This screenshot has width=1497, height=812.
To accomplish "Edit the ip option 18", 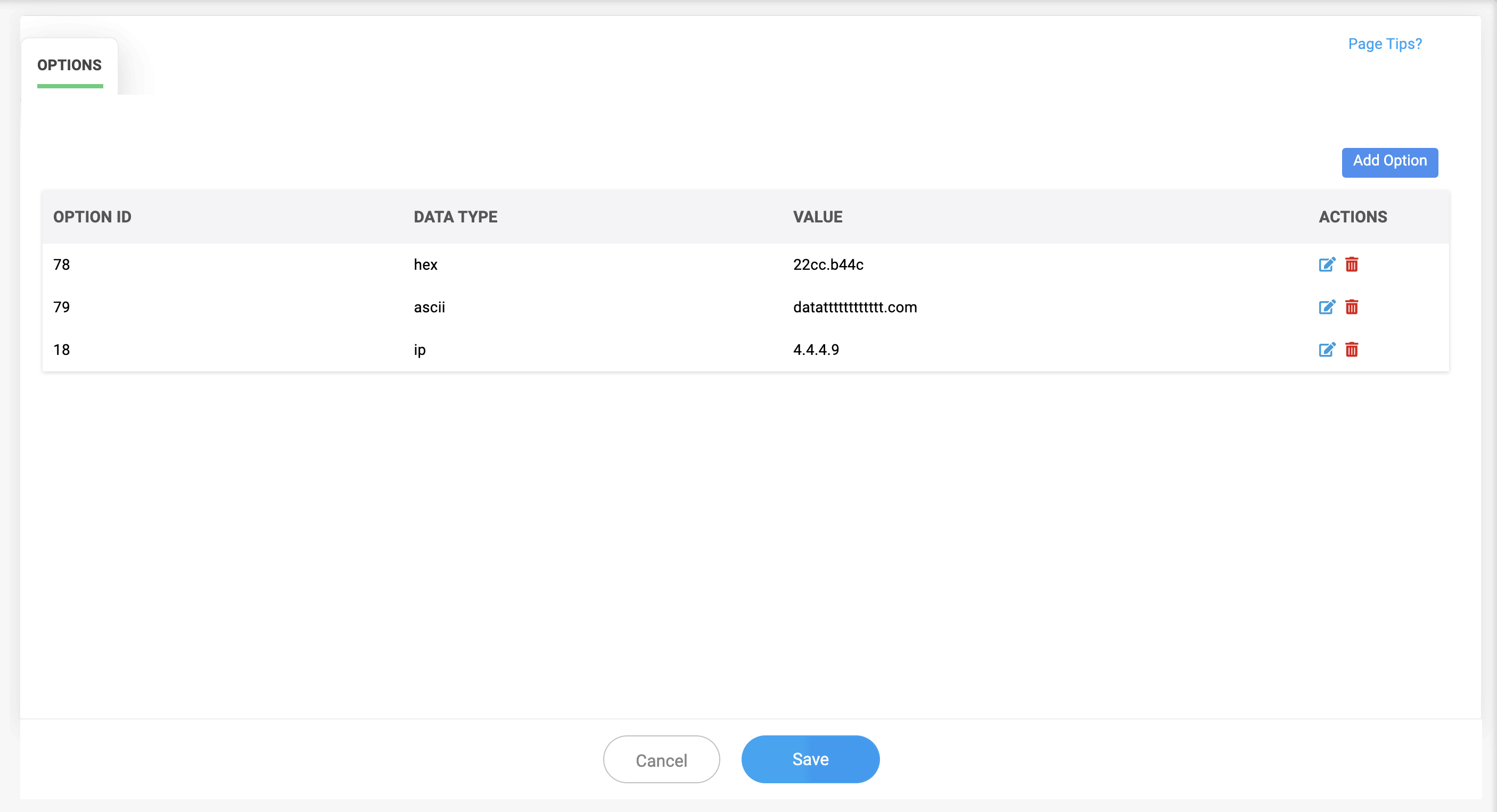I will tap(1326, 350).
